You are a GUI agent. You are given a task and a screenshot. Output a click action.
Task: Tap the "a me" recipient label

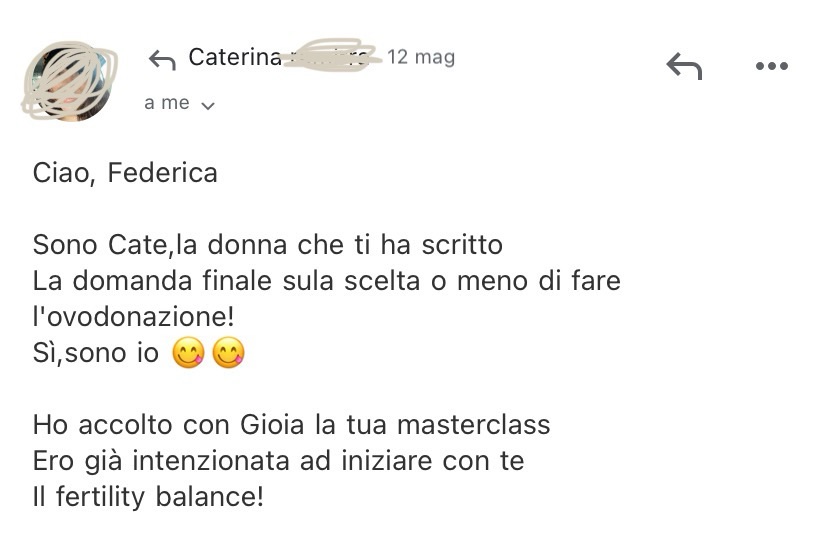tap(166, 103)
